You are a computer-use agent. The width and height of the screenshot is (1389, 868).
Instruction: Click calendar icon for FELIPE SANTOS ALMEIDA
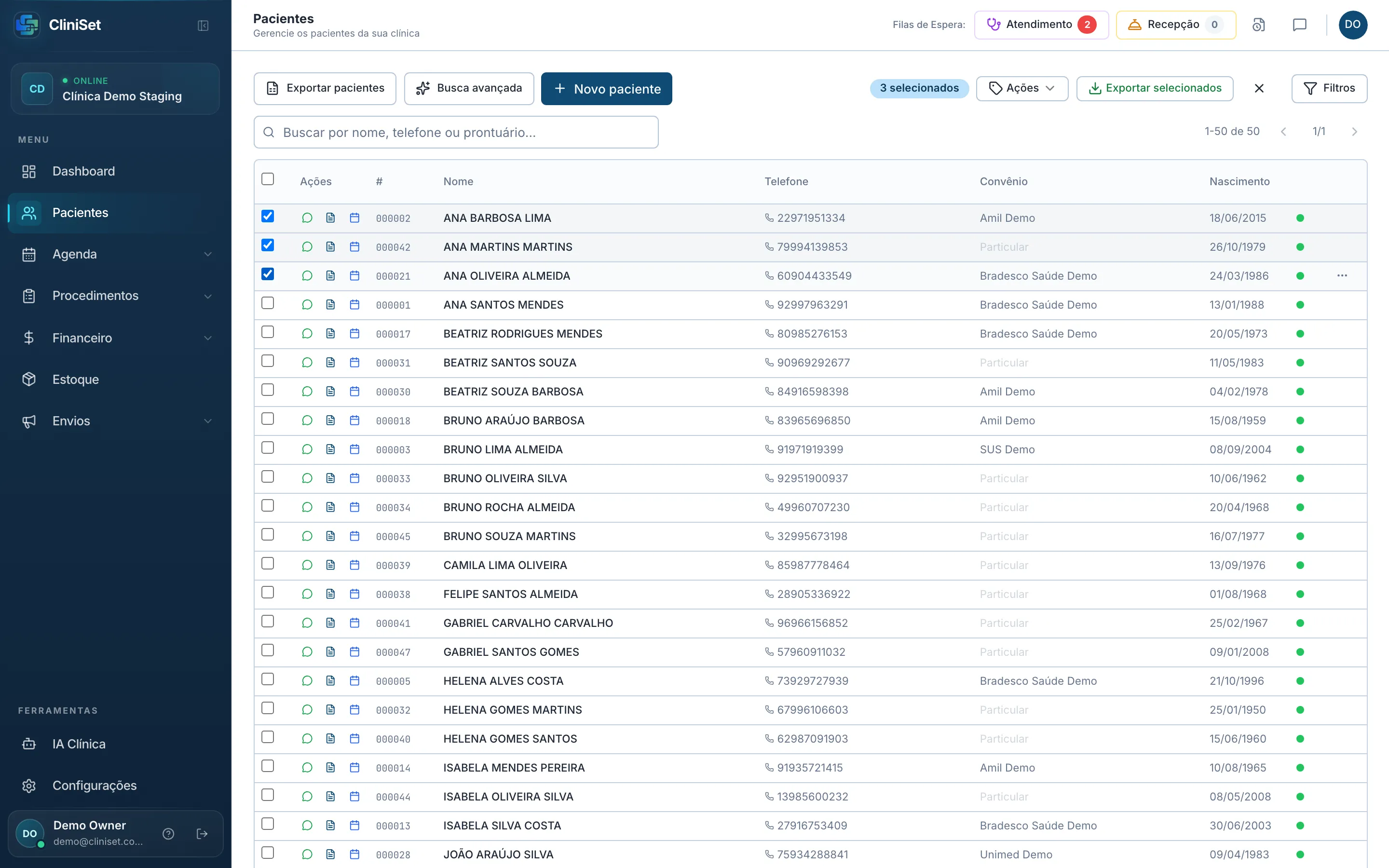coord(354,594)
